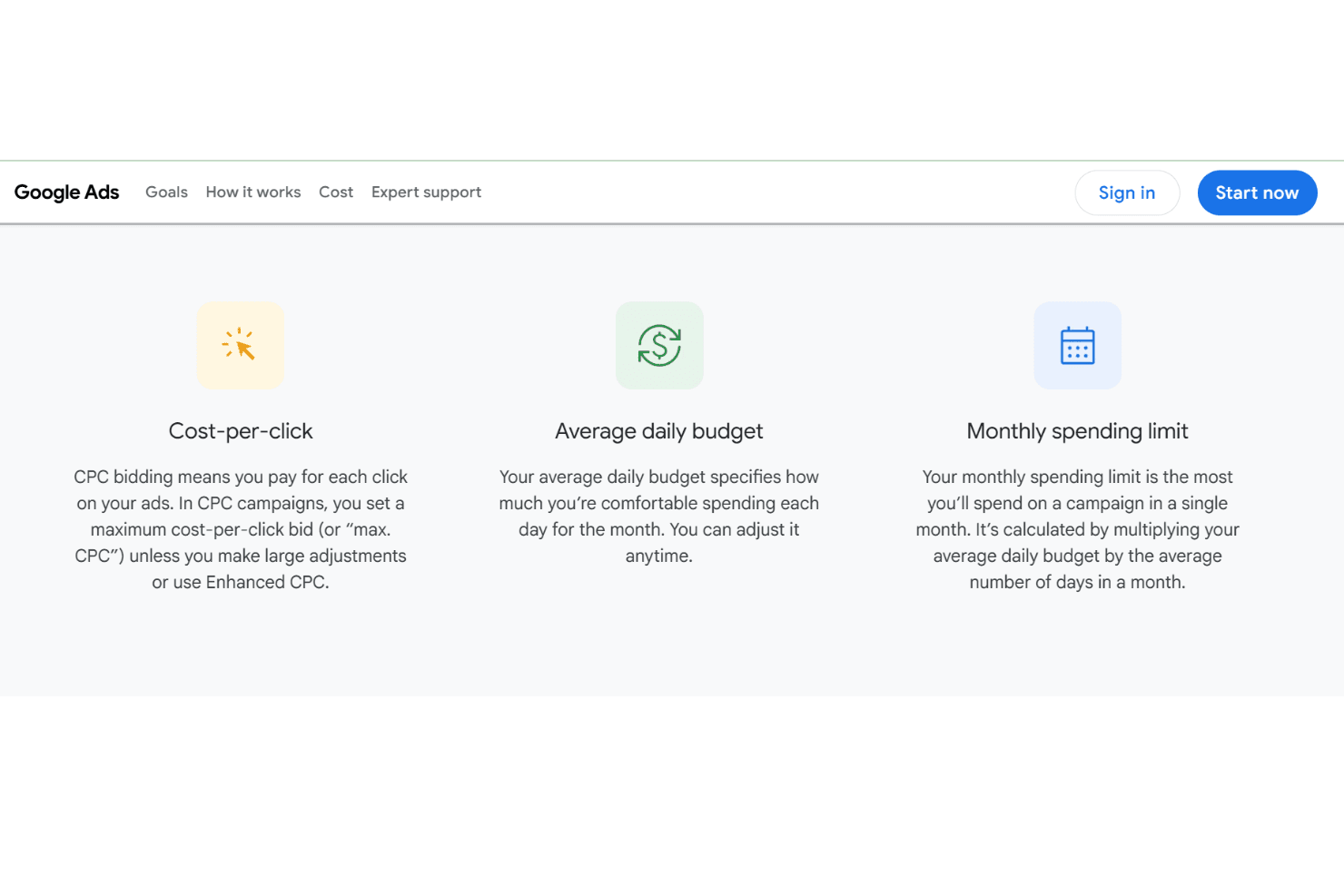Click the Sign in button
Screen dimensions: 1344x896
pos(1127,192)
